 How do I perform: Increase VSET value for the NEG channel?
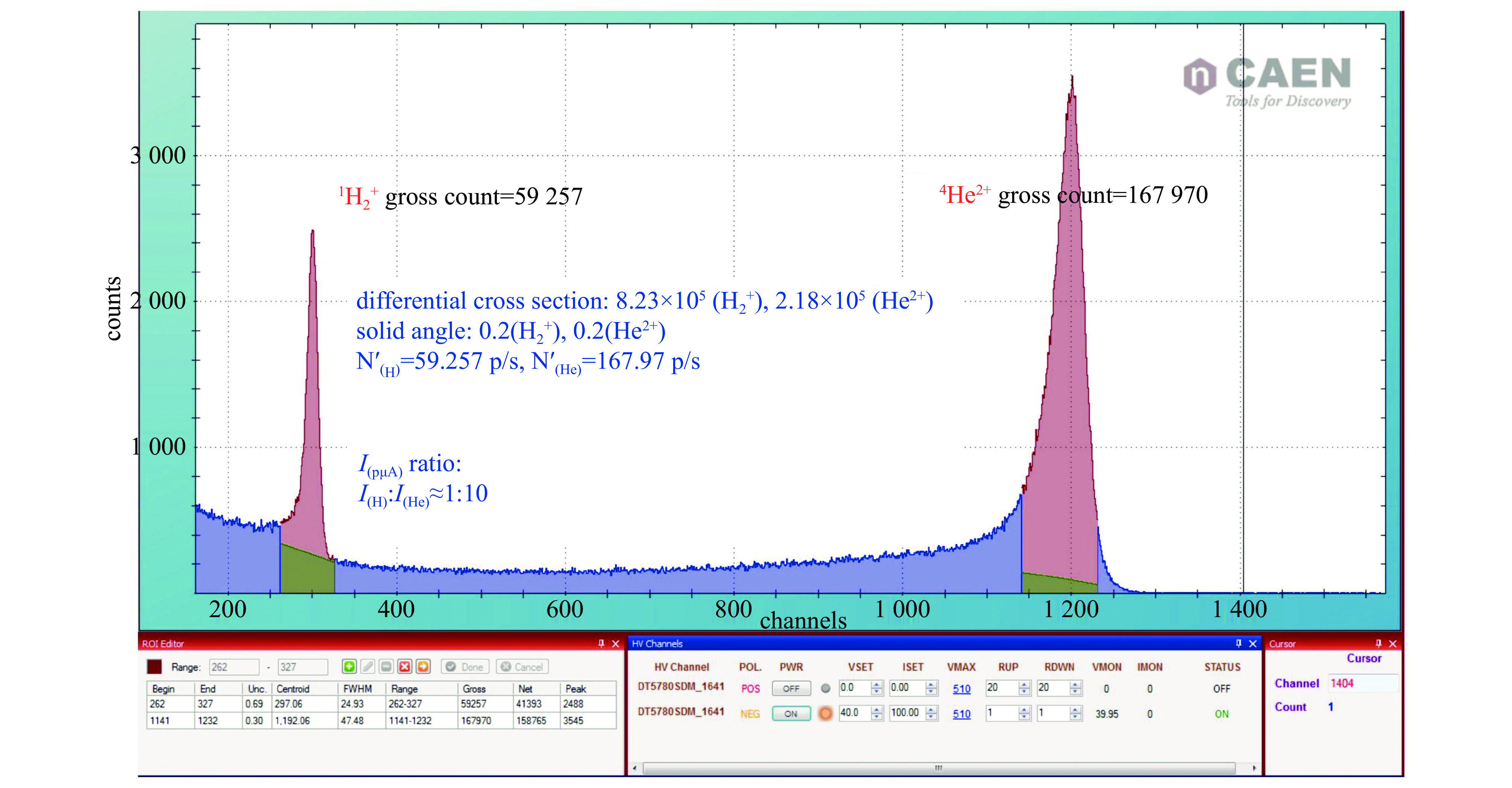(877, 710)
